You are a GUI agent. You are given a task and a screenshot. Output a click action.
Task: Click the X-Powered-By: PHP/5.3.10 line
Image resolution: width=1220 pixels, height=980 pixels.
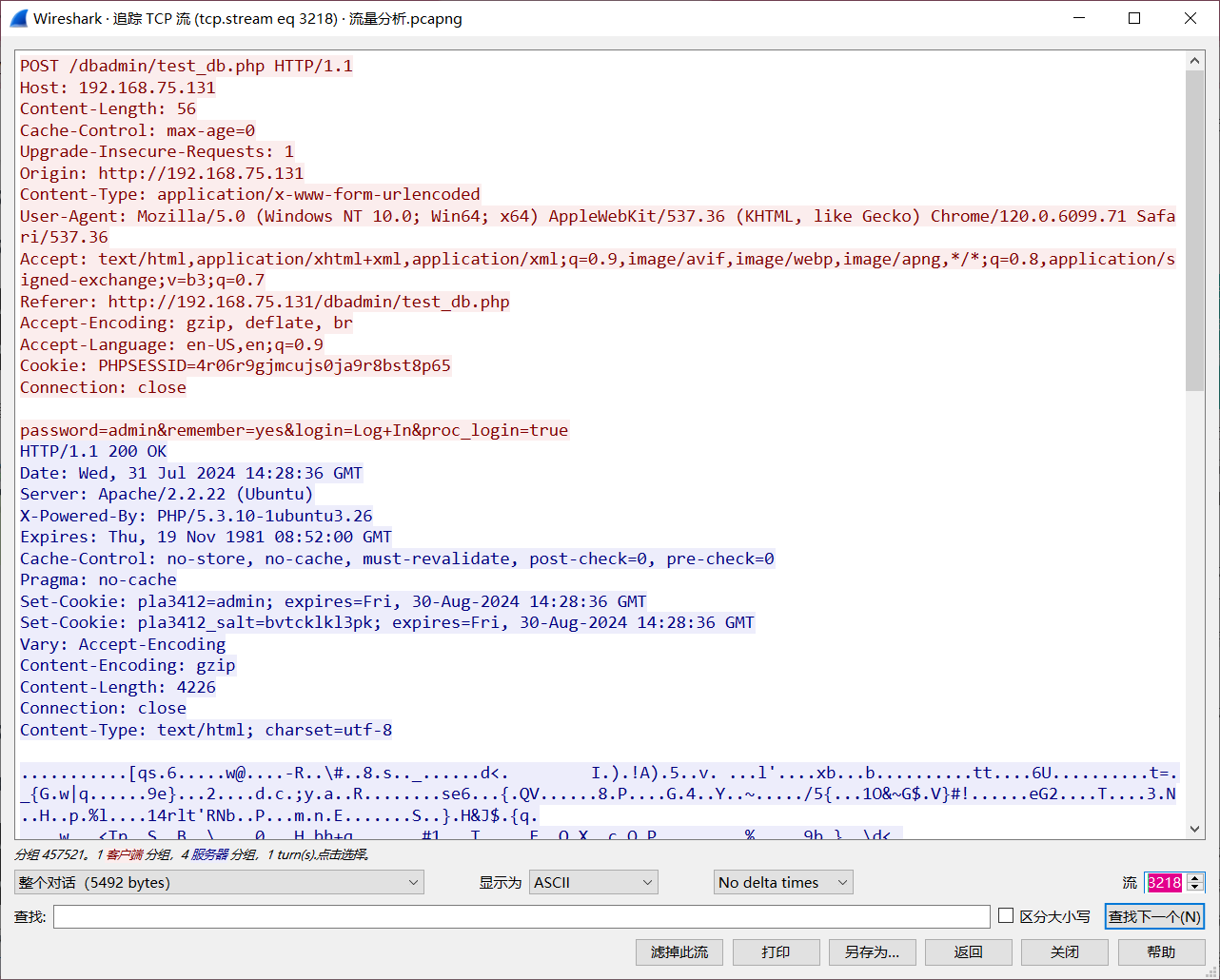(x=196, y=516)
